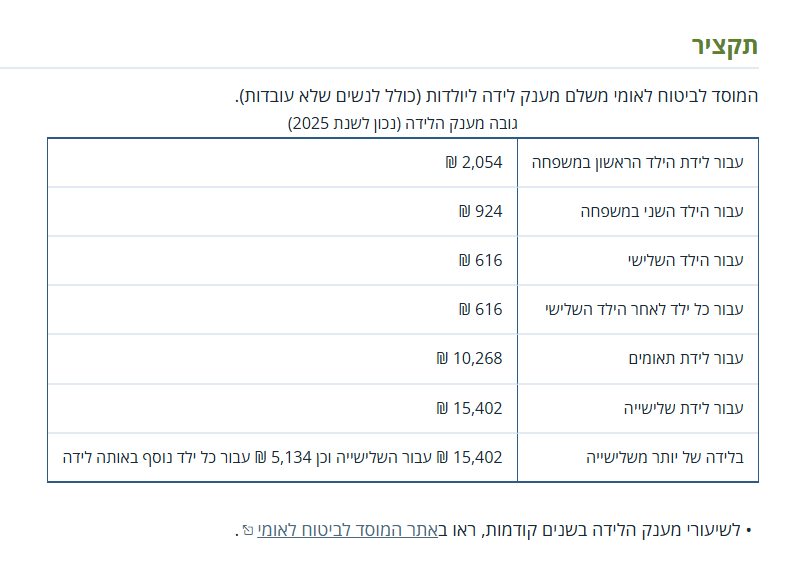Click the 616 ₪ amount for third child
Viewport: 798px width, 567px height.
pos(480,260)
